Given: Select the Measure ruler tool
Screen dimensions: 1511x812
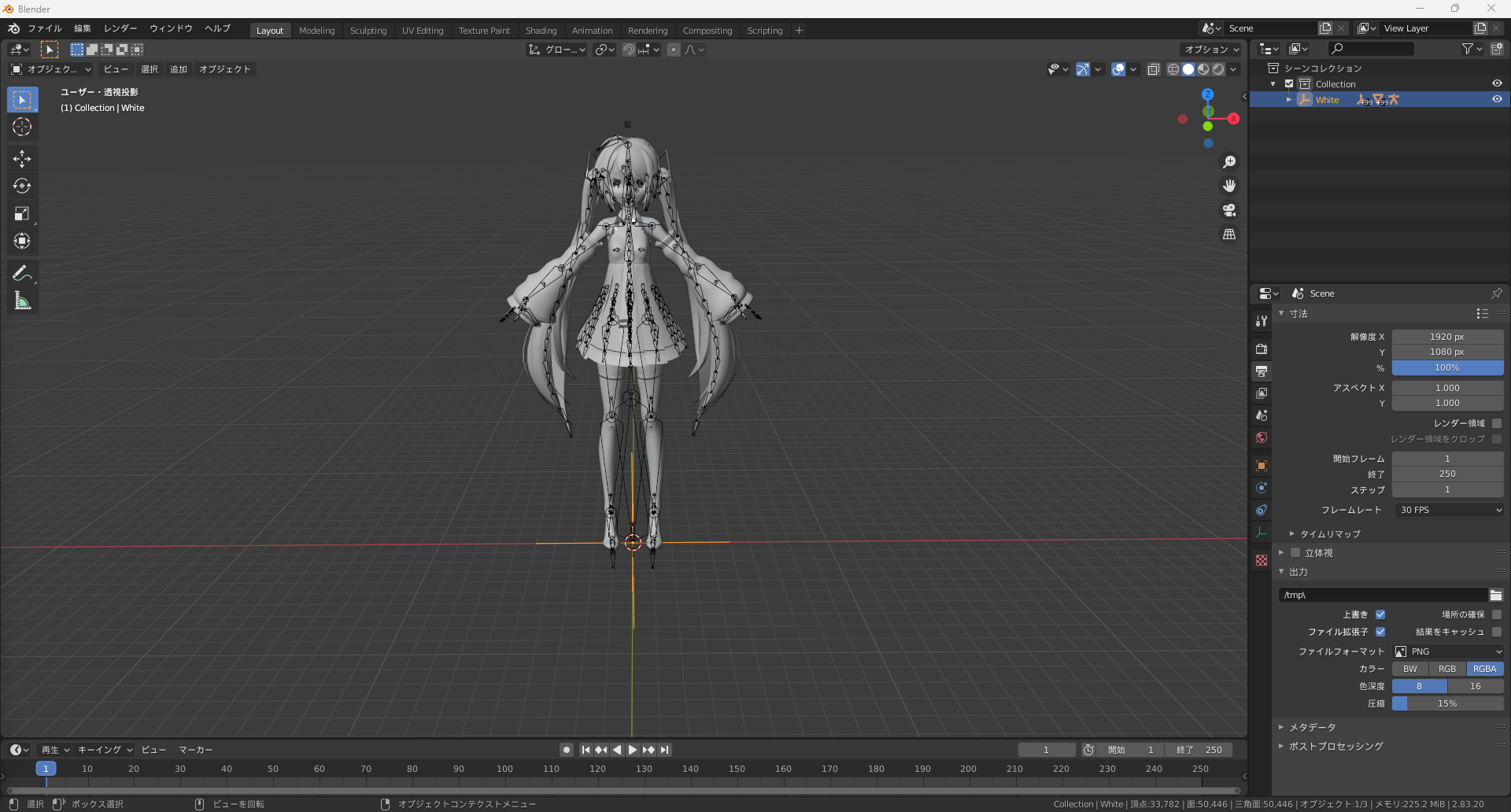Looking at the screenshot, I should coord(22,301).
